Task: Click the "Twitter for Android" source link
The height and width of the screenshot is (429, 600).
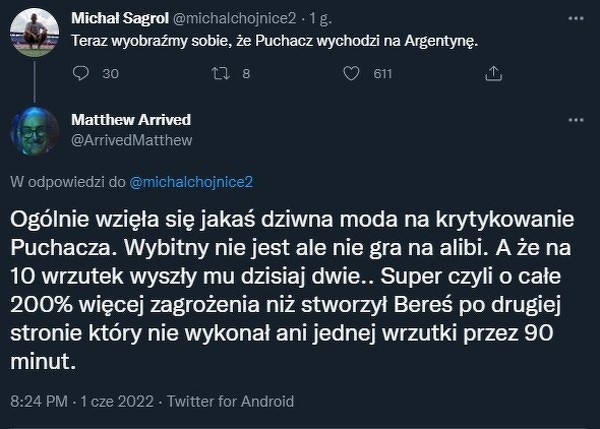Action: (232, 401)
